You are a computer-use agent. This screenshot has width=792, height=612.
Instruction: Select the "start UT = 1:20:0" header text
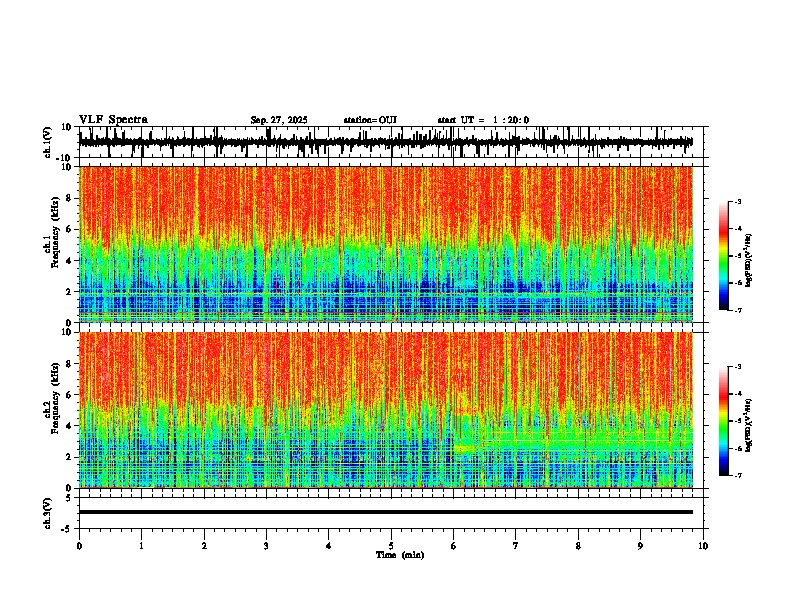click(x=483, y=120)
